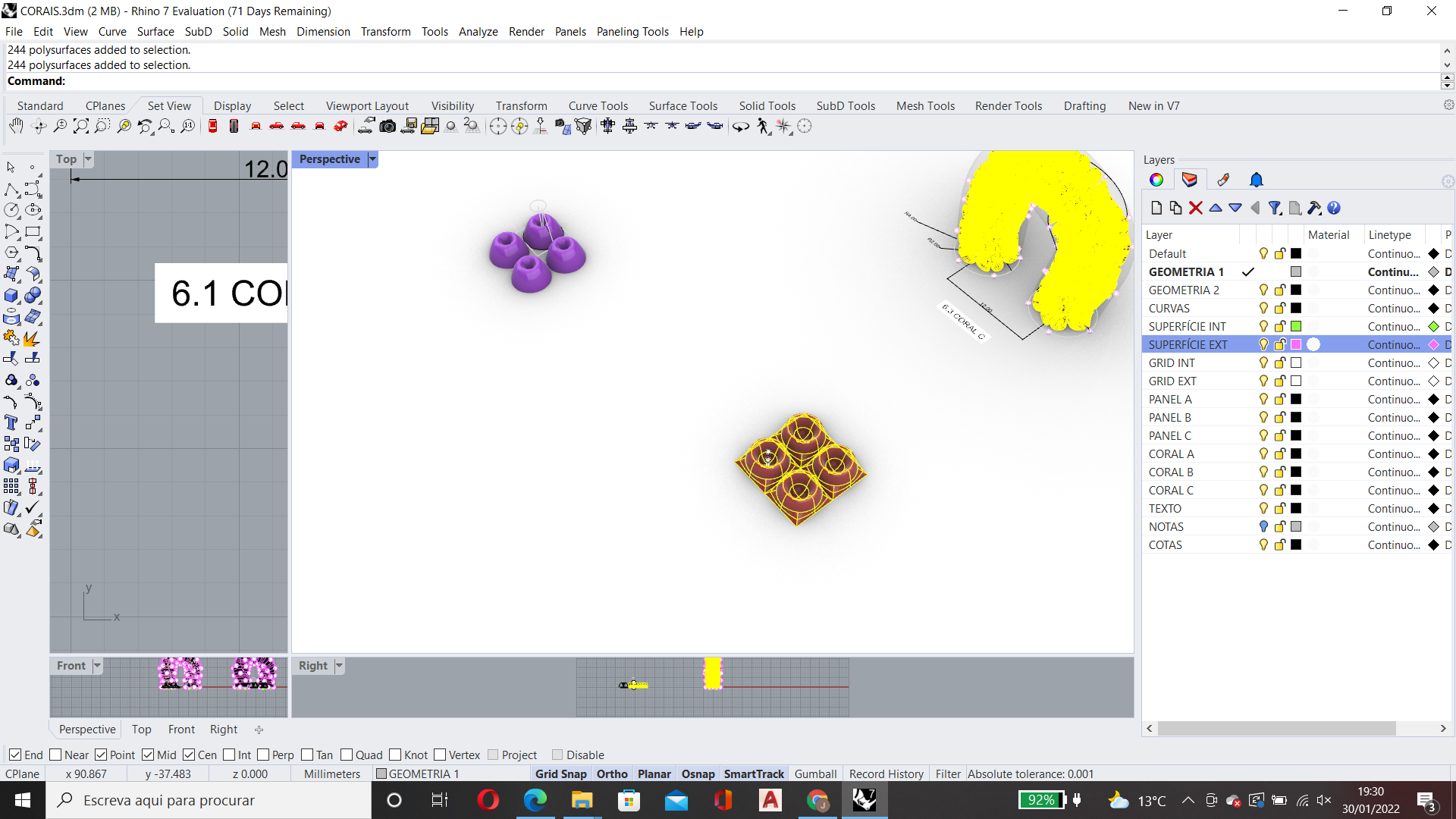1456x819 pixels.
Task: Uncheck the Mid object snap
Action: pos(149,755)
